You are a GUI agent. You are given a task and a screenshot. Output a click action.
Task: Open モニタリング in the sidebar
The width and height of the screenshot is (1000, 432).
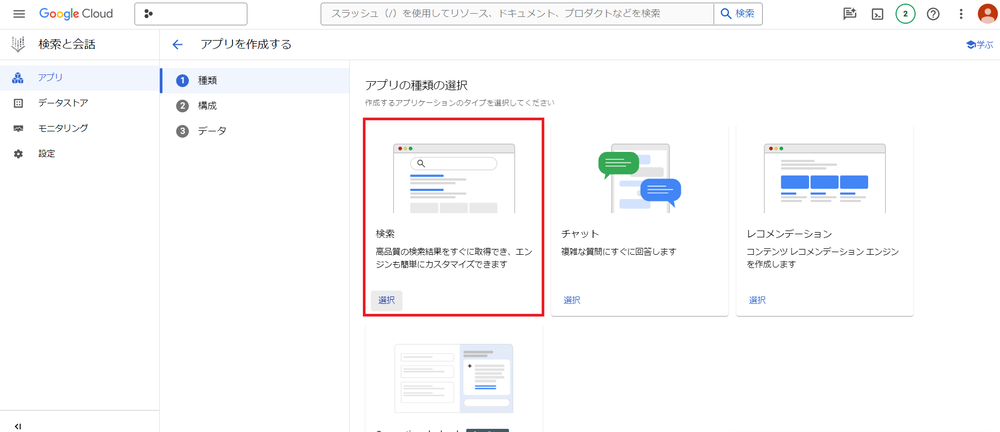tap(63, 128)
